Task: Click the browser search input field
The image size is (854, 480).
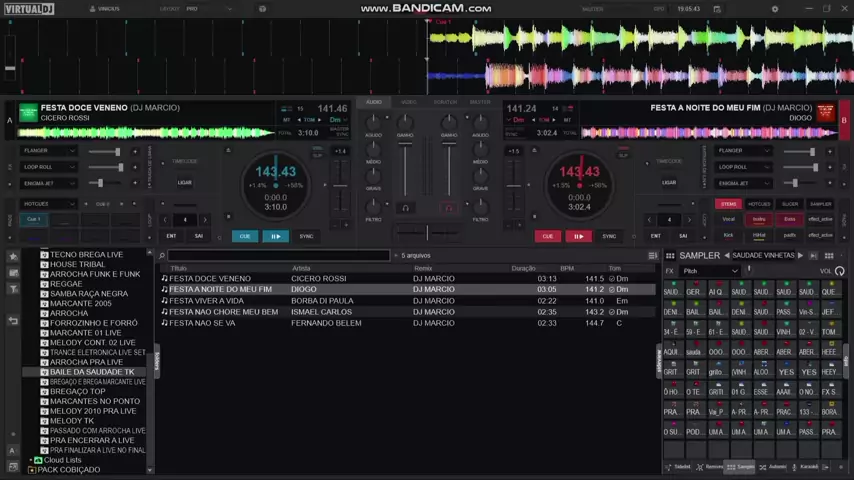Action: (278, 256)
